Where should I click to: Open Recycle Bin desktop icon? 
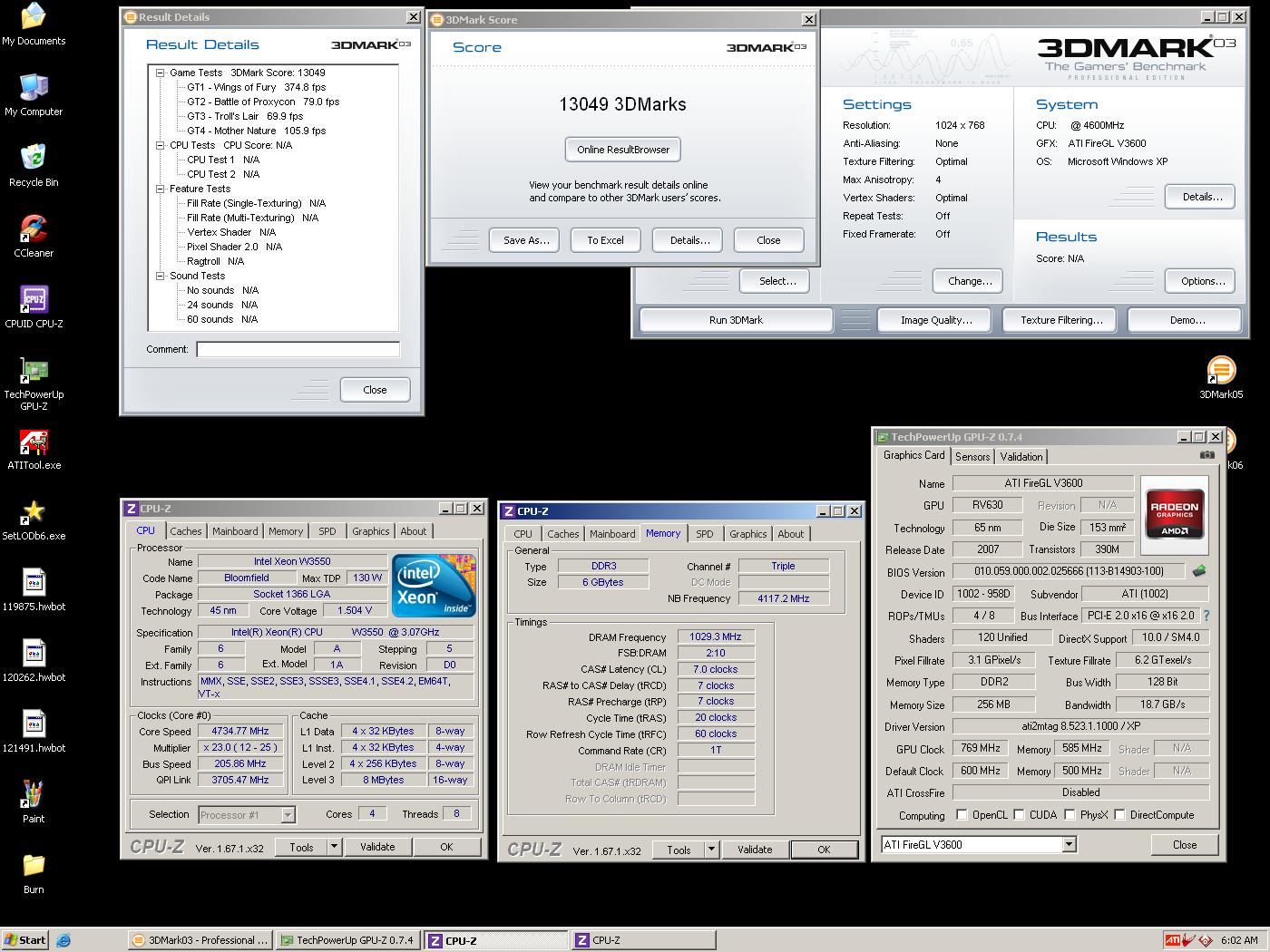pos(34,166)
